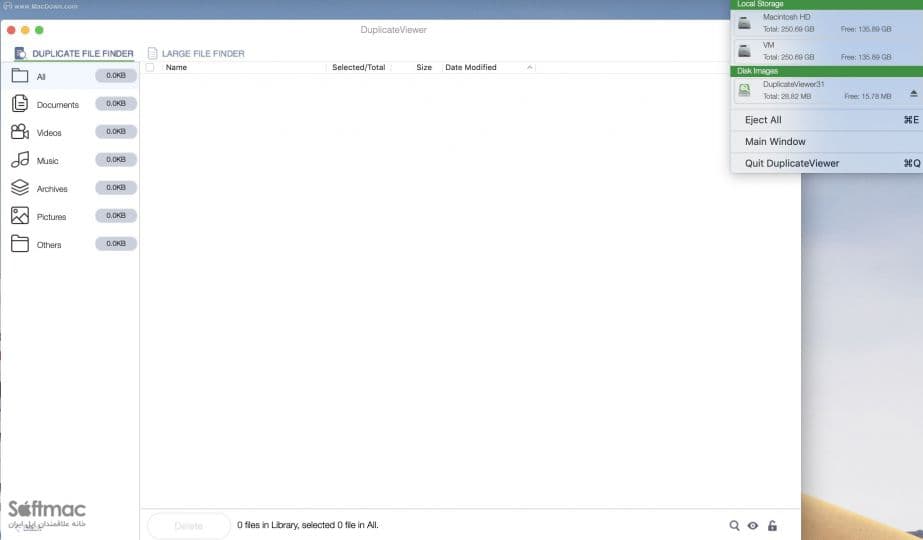The height and width of the screenshot is (540, 923).
Task: Select the Videos category label
Action: [x=49, y=133]
